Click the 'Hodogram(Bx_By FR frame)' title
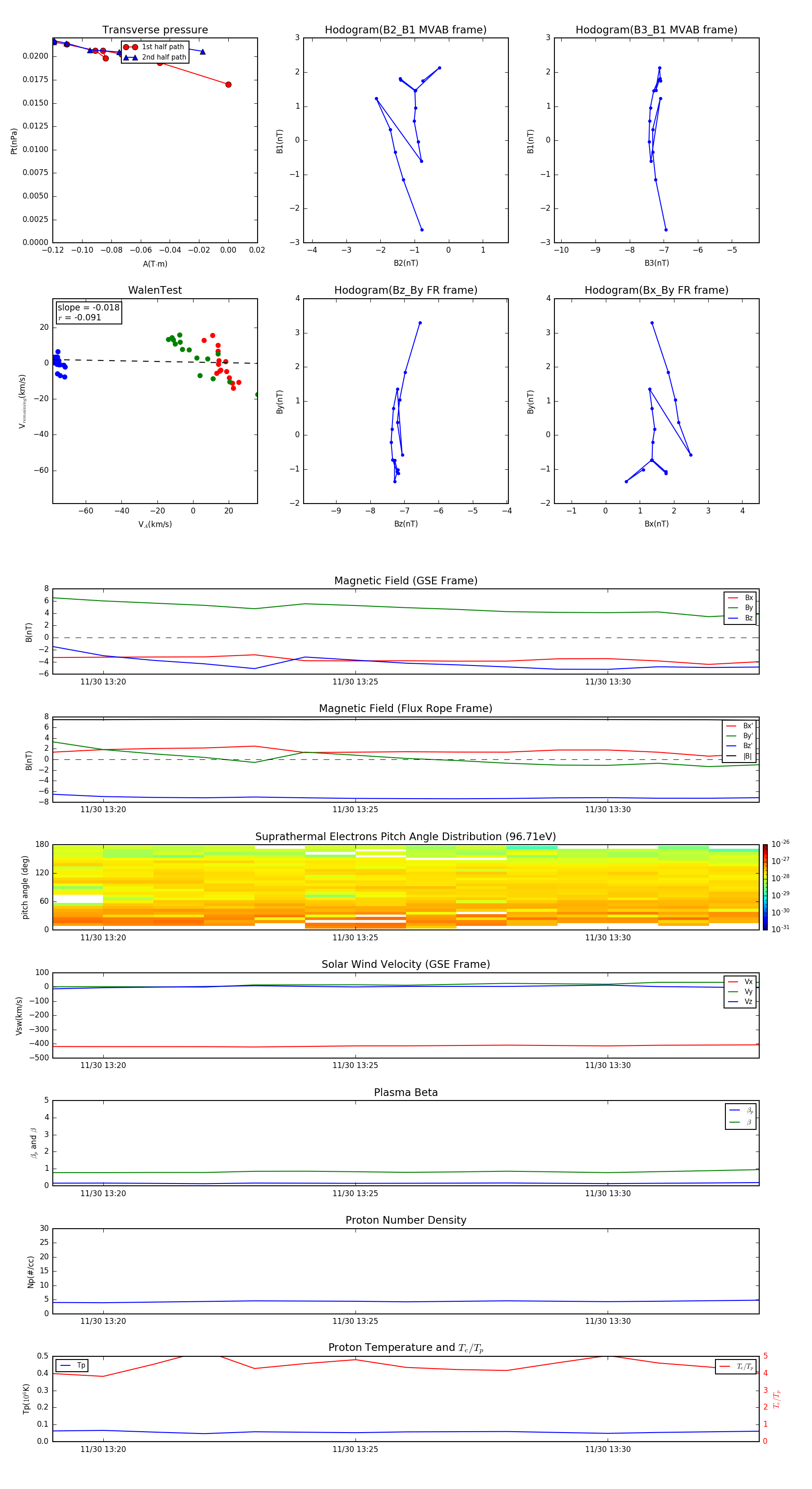812x1489 pixels. (656, 290)
